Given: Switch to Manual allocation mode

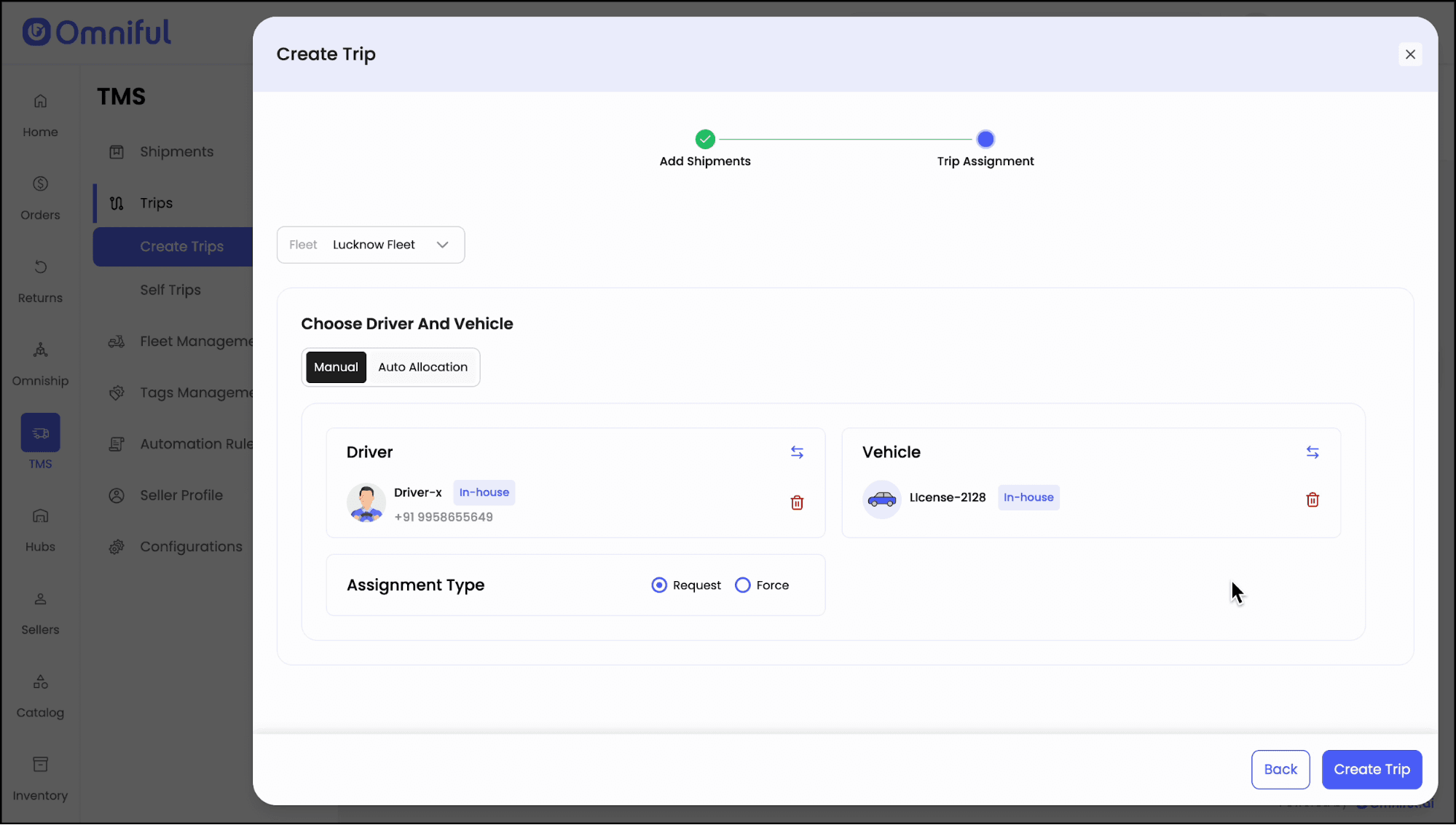Looking at the screenshot, I should 336,367.
